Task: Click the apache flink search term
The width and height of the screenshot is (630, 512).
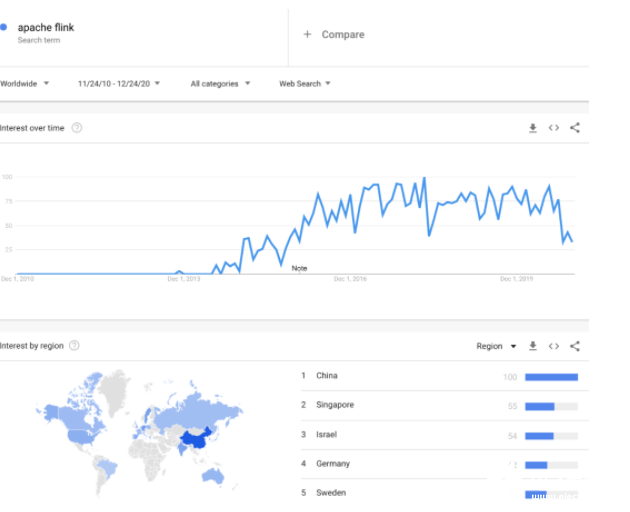Action: (46, 27)
